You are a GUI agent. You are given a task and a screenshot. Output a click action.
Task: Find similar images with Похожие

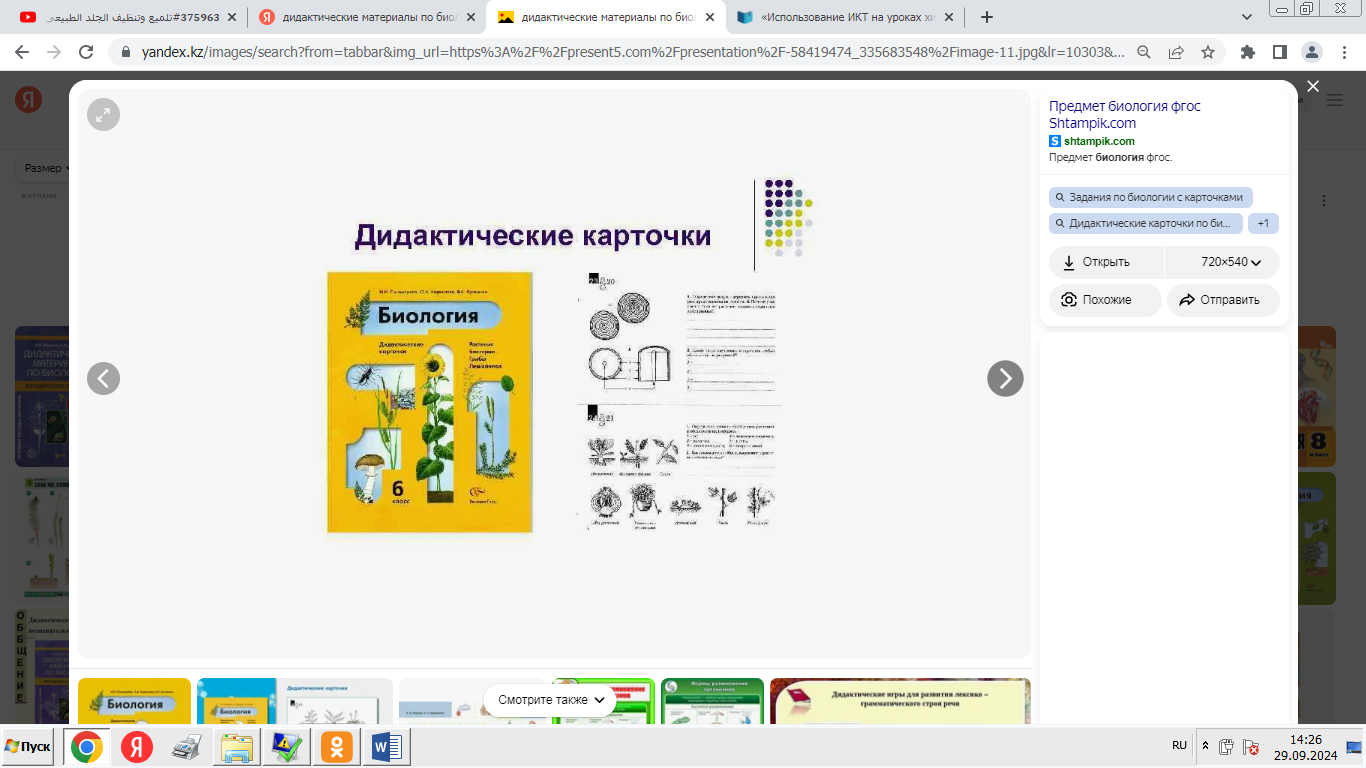point(1105,300)
